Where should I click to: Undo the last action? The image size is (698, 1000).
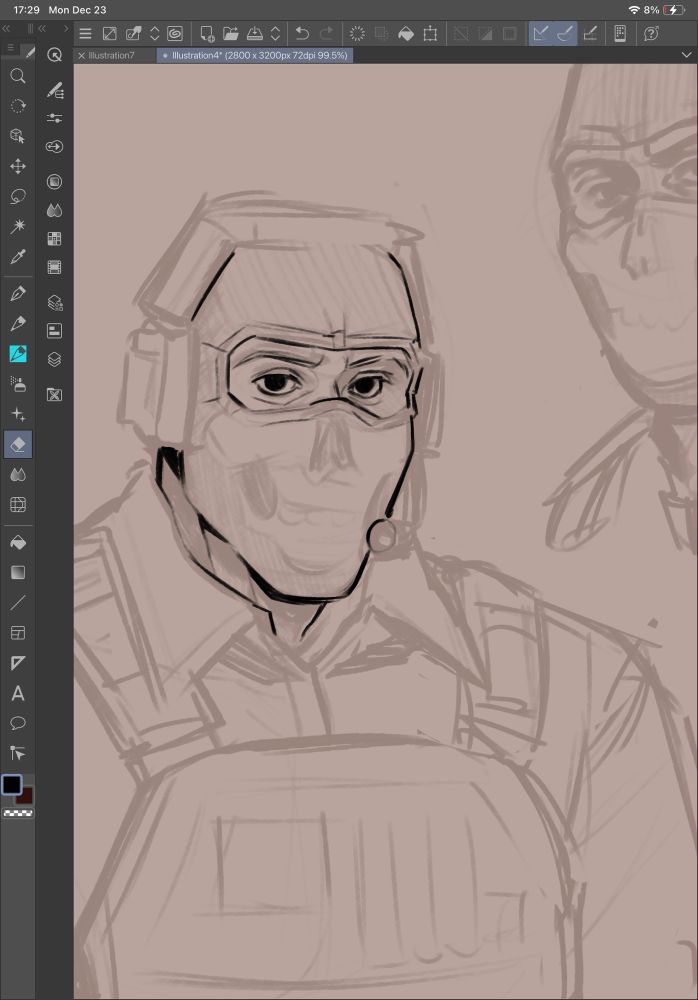pyautogui.click(x=302, y=34)
